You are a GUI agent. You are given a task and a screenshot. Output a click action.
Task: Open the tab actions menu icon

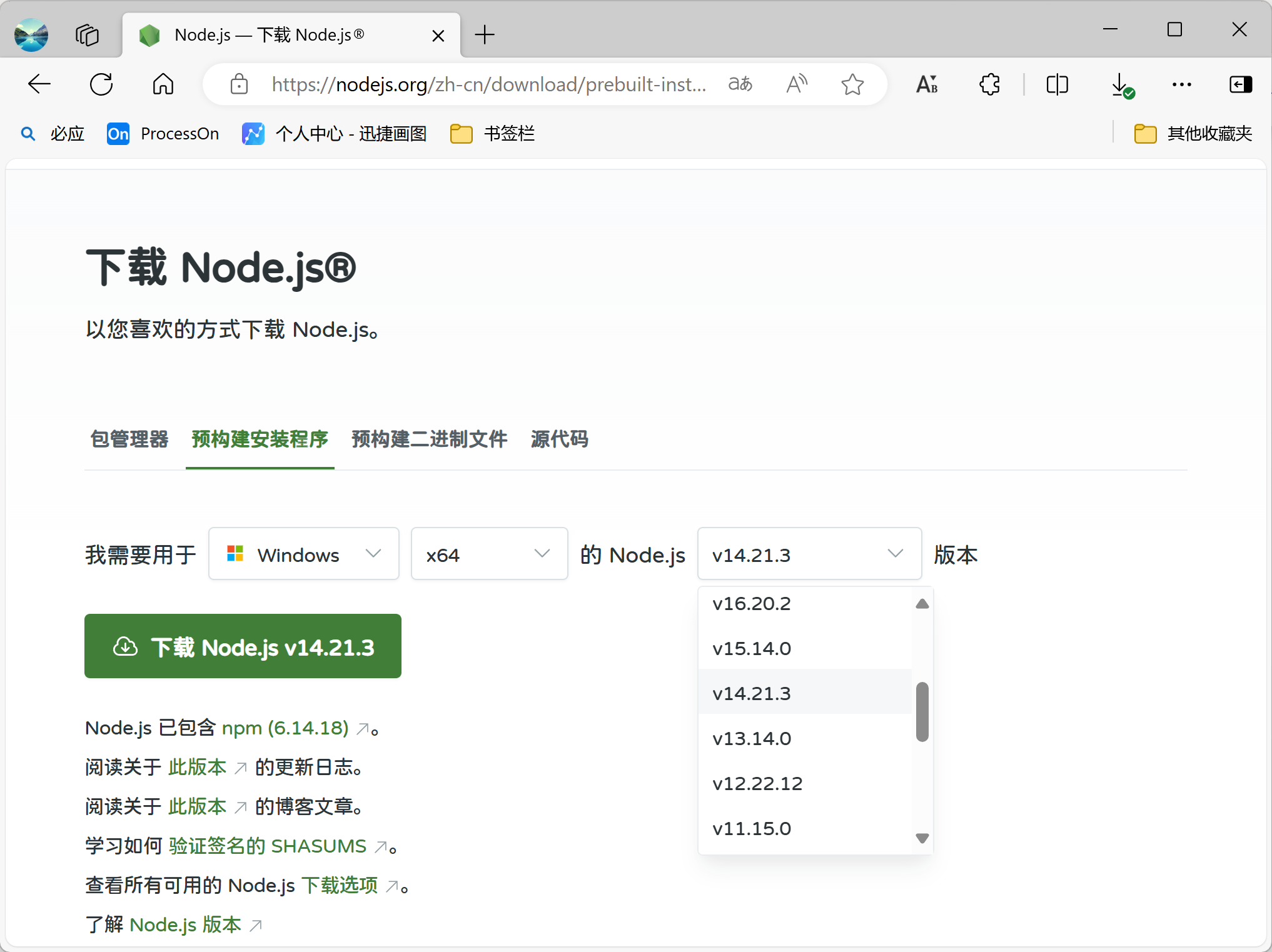[x=87, y=35]
